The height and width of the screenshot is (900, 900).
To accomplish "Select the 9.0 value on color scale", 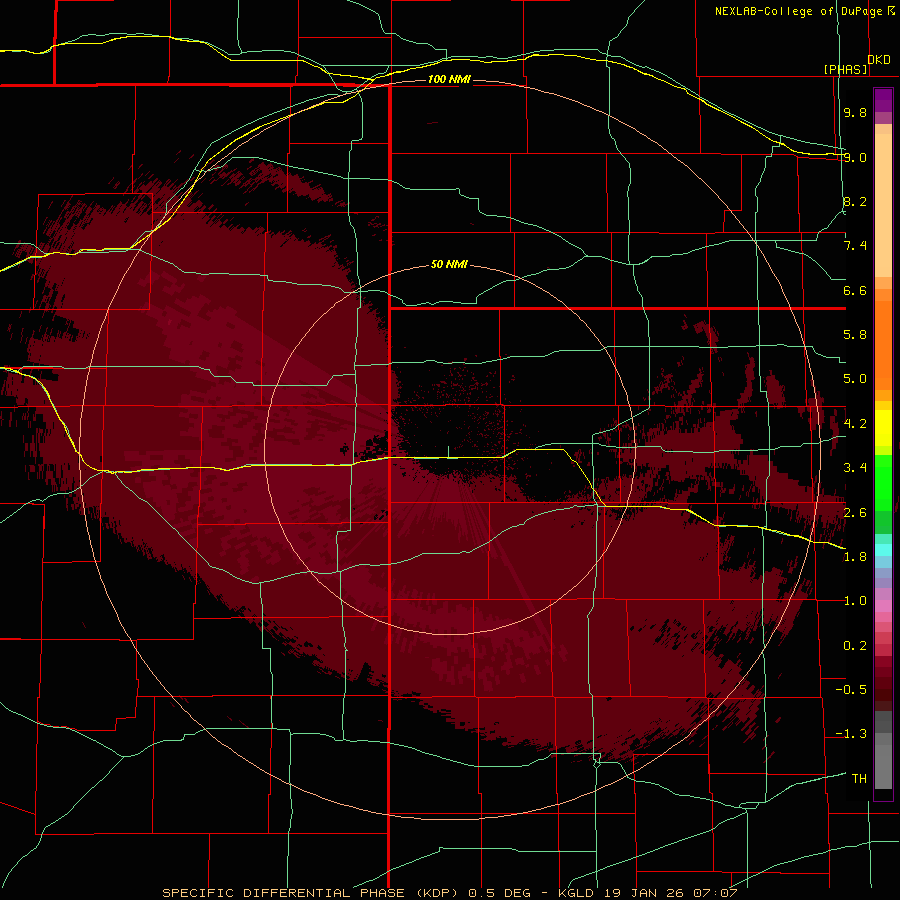I will [855, 157].
